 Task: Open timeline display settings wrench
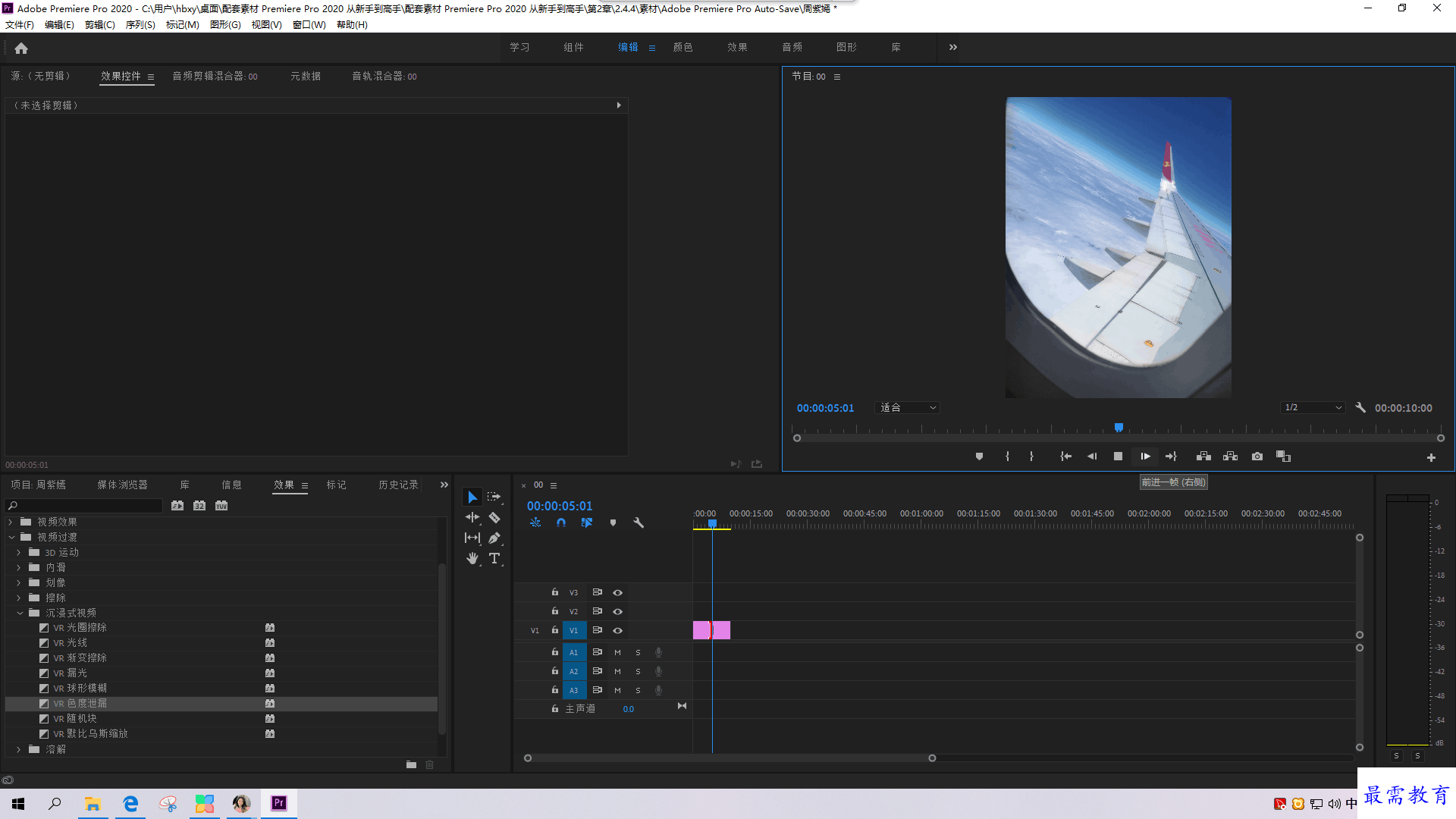[x=639, y=522]
